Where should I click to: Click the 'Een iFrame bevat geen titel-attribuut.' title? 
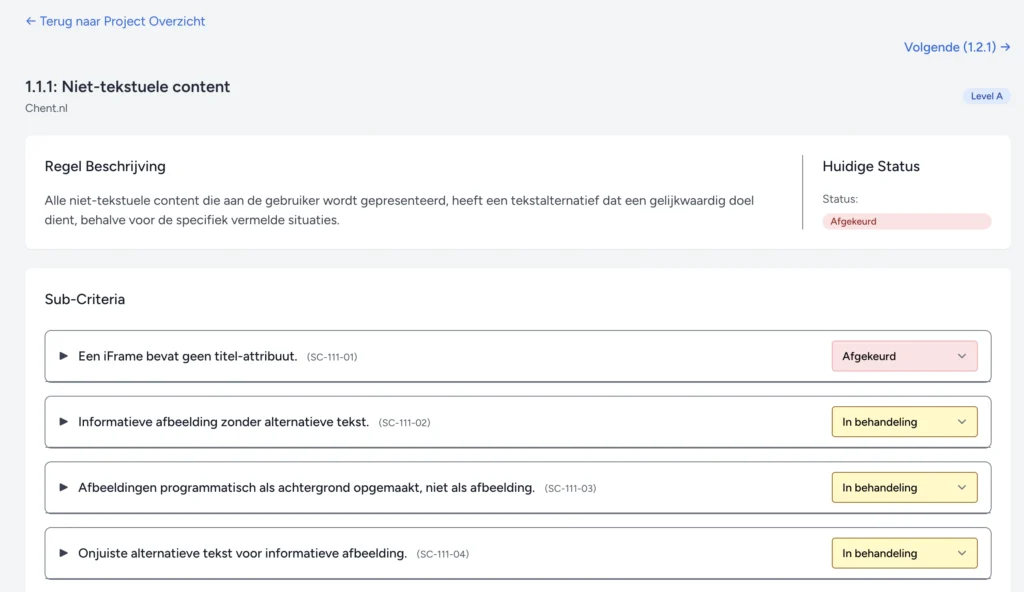(x=188, y=356)
